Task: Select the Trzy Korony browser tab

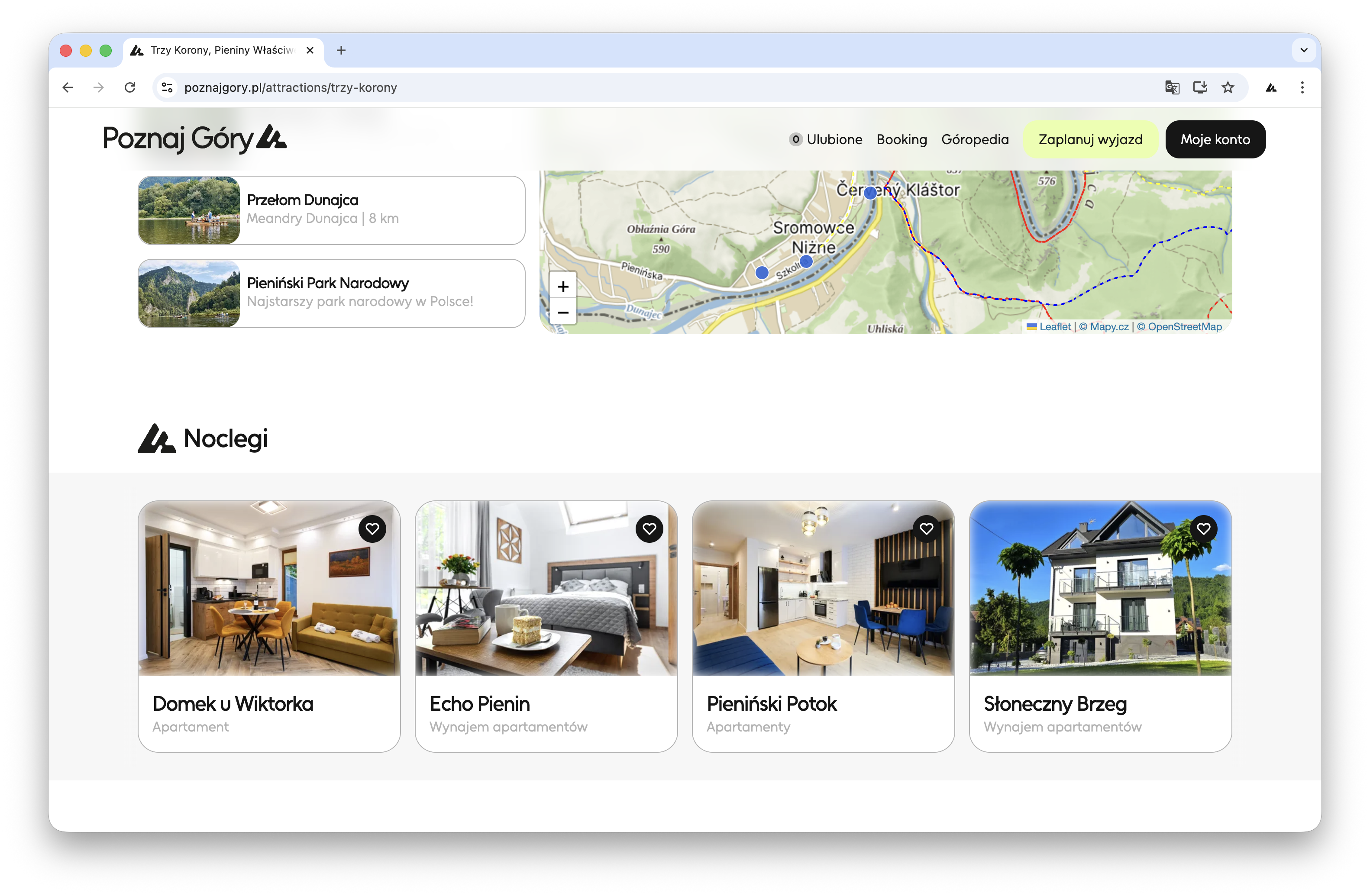Action: click(223, 51)
